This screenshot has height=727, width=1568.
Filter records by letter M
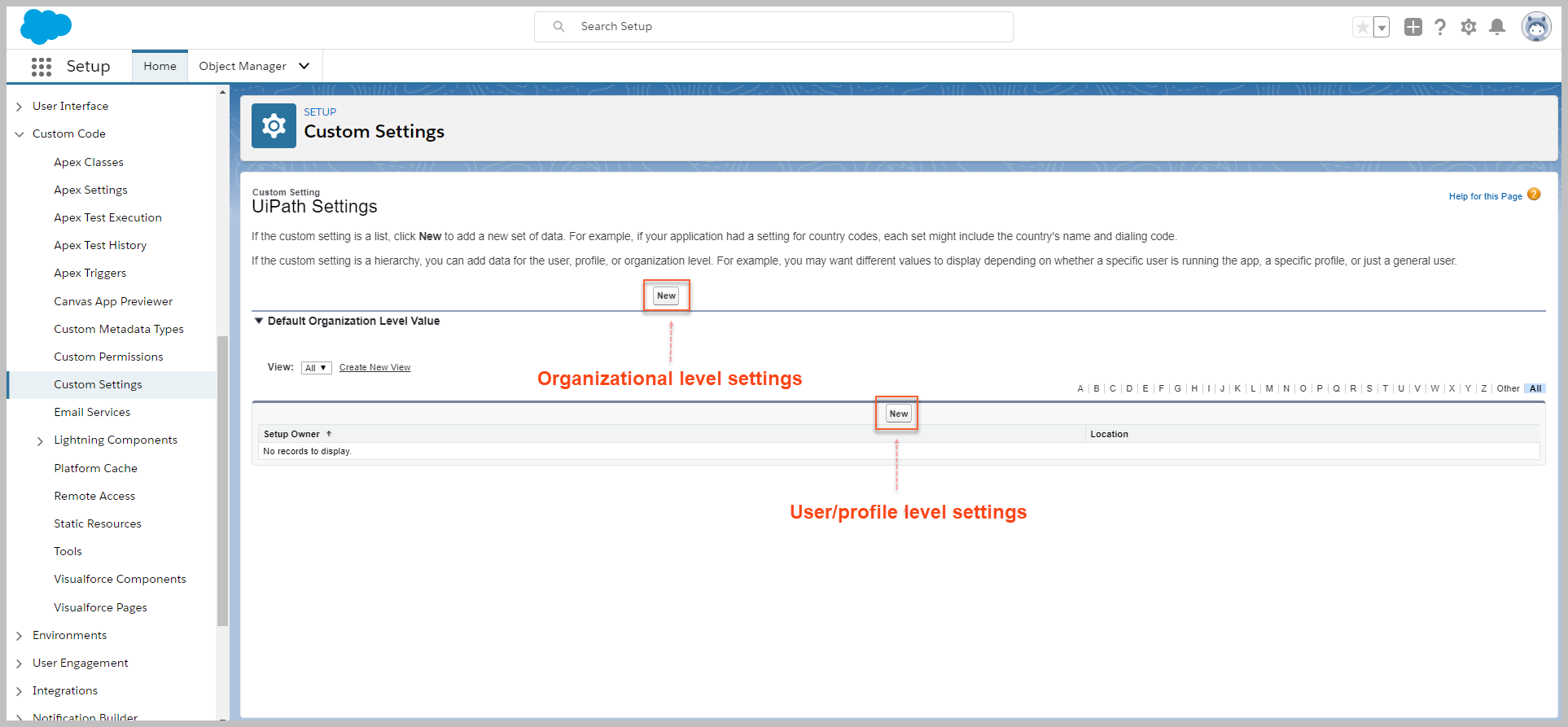[x=1269, y=388]
